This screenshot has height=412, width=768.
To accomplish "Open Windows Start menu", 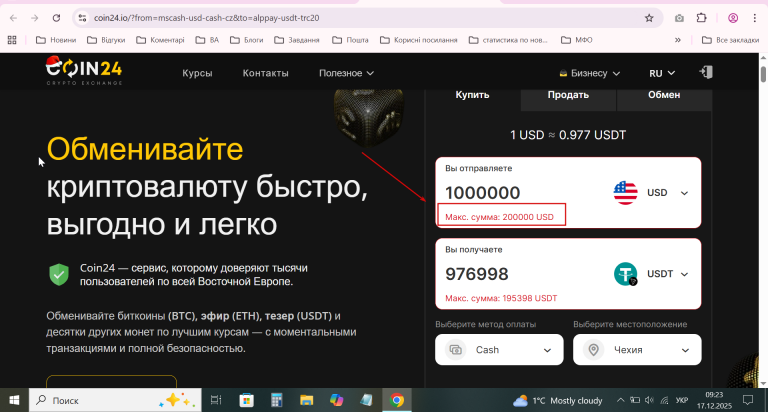I will tap(14, 400).
